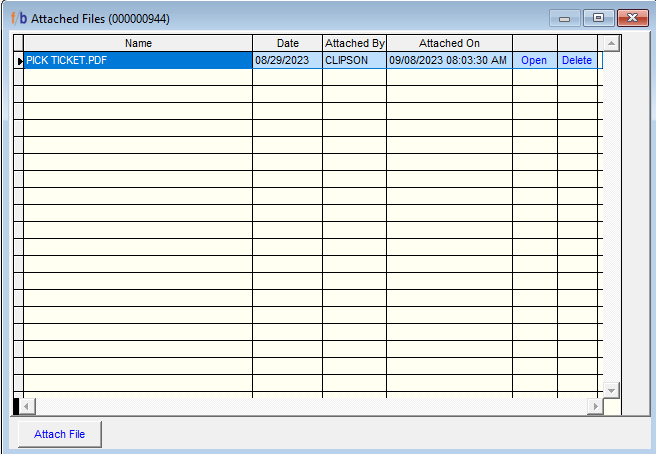656x454 pixels.
Task: Sort by the Name column header
Action: [x=138, y=43]
